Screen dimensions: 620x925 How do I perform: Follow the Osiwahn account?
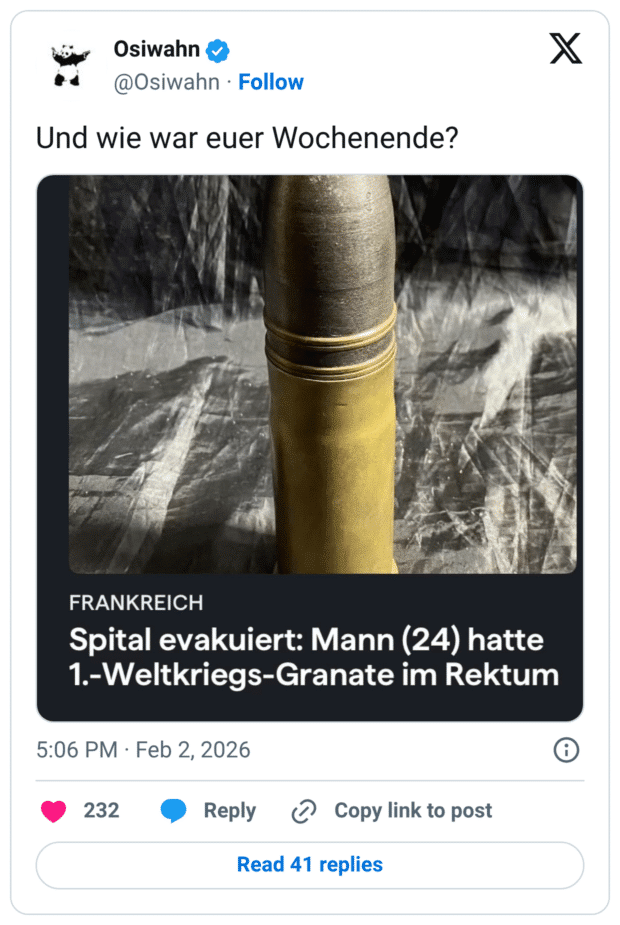[x=271, y=82]
